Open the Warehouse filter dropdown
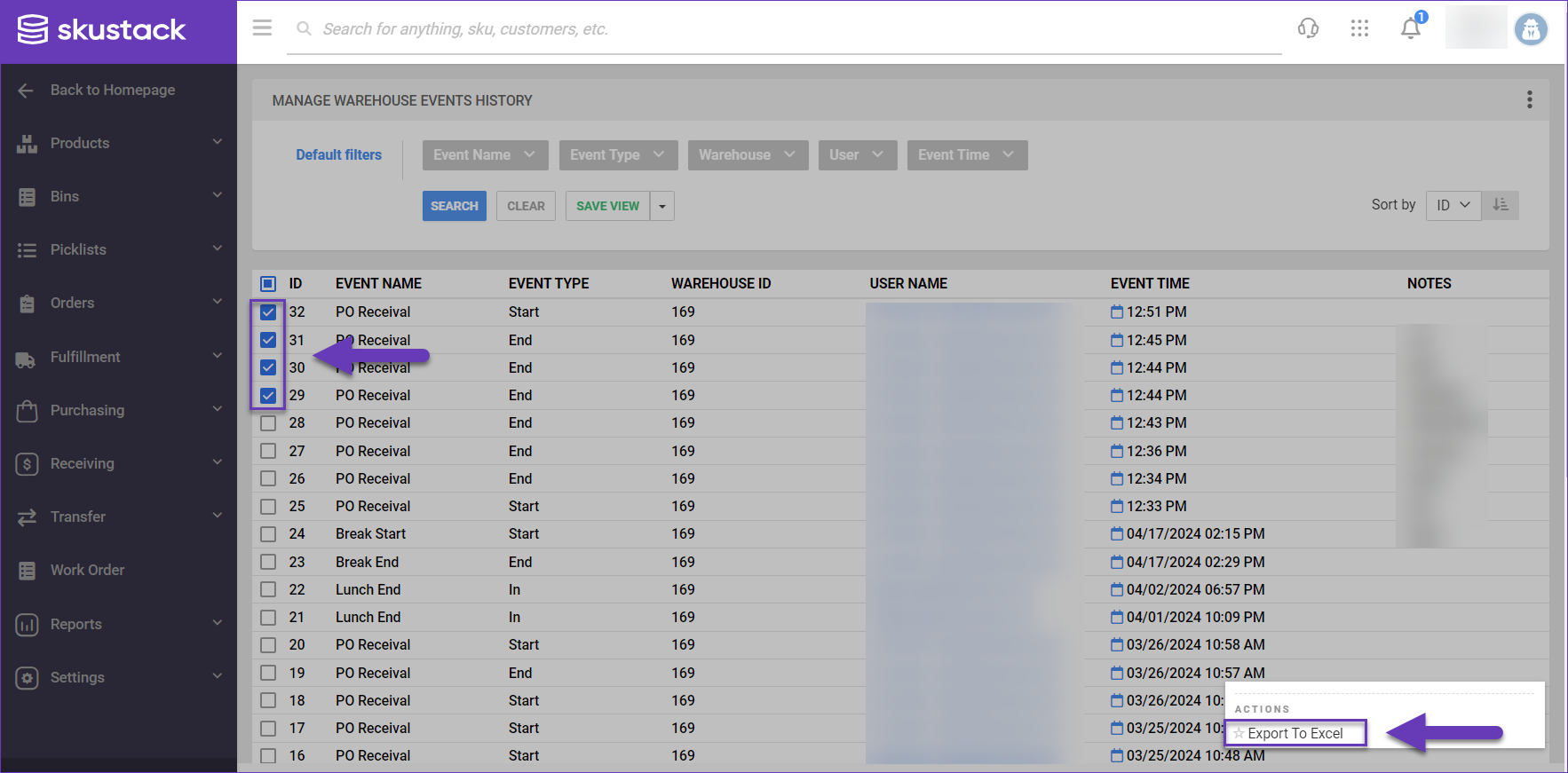This screenshot has height=773, width=1568. (x=747, y=154)
